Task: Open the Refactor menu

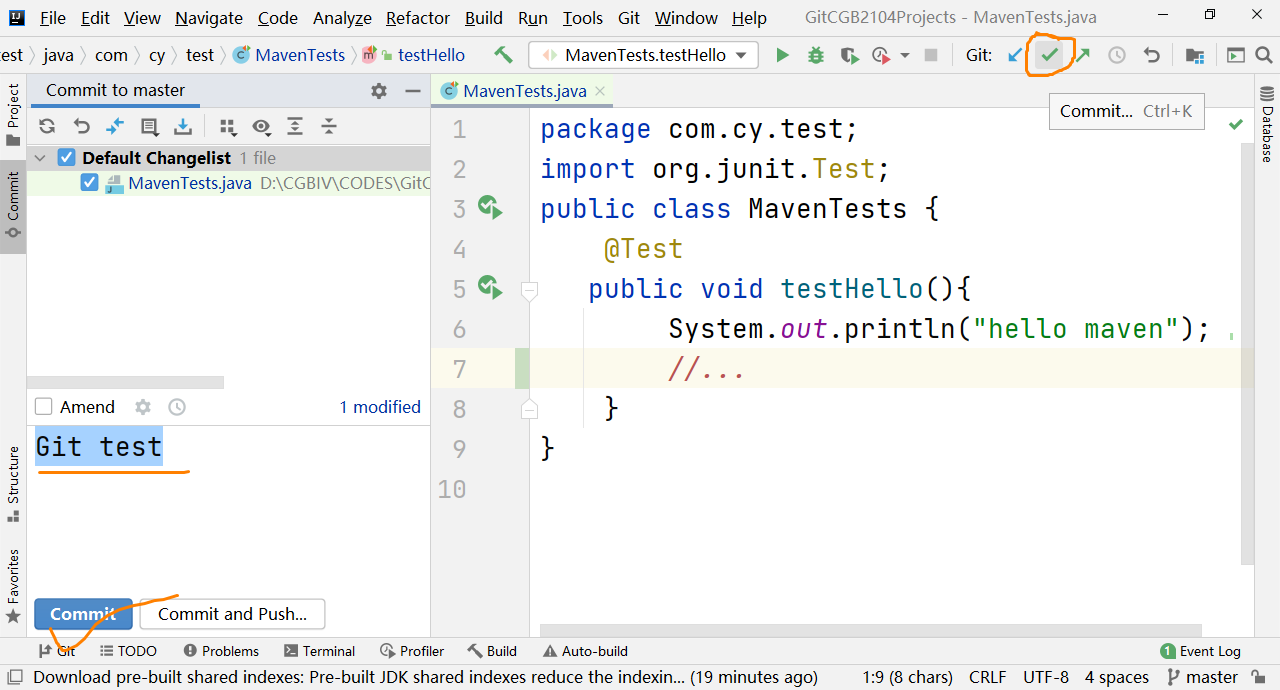Action: coord(418,18)
